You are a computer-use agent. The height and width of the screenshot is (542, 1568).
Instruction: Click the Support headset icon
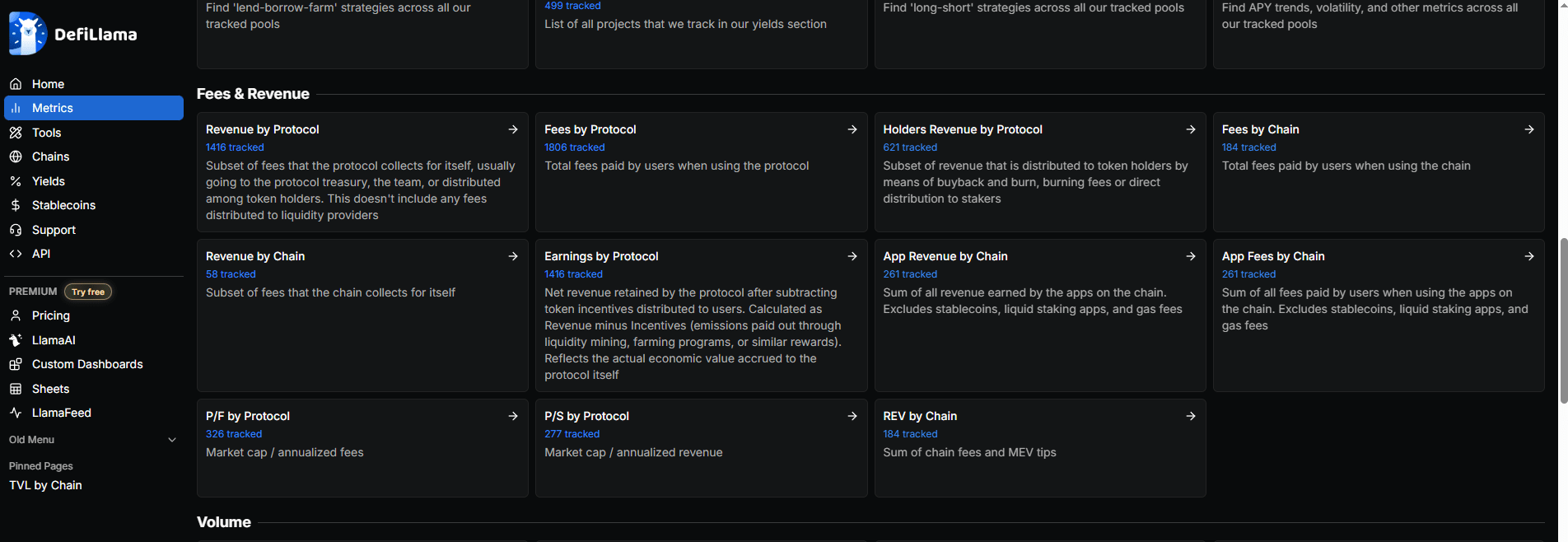pyautogui.click(x=16, y=230)
